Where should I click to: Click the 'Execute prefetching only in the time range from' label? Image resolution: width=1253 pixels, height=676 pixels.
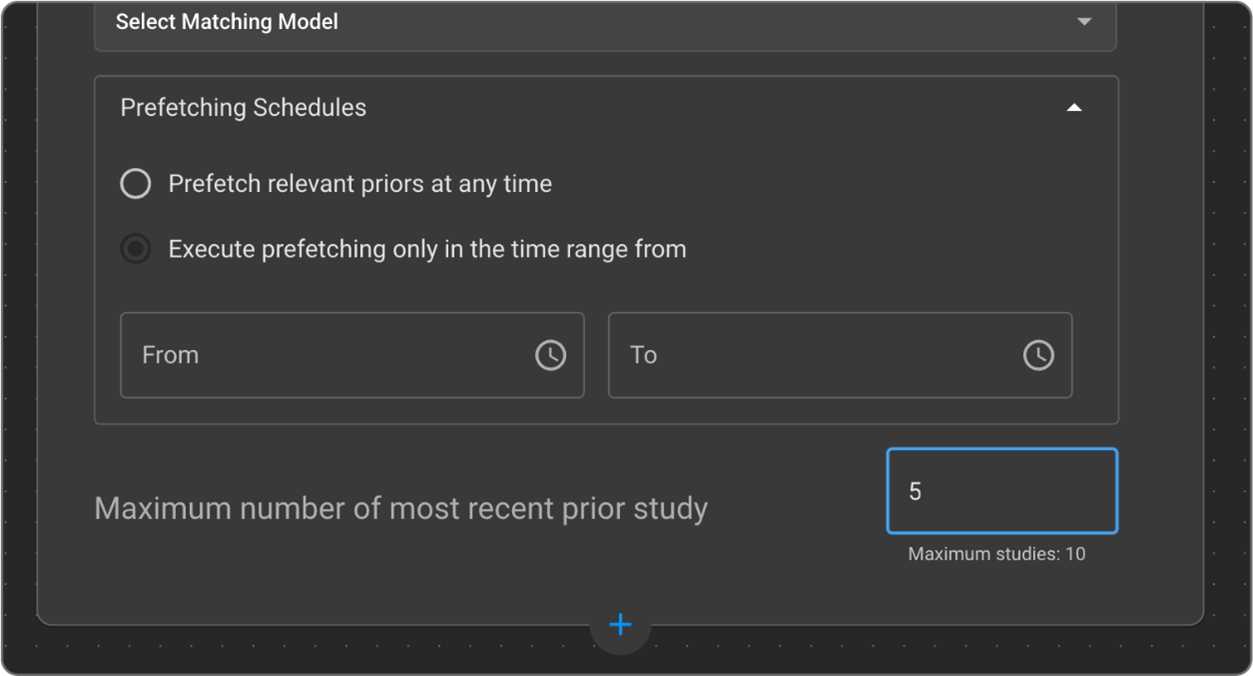pyautogui.click(x=427, y=249)
